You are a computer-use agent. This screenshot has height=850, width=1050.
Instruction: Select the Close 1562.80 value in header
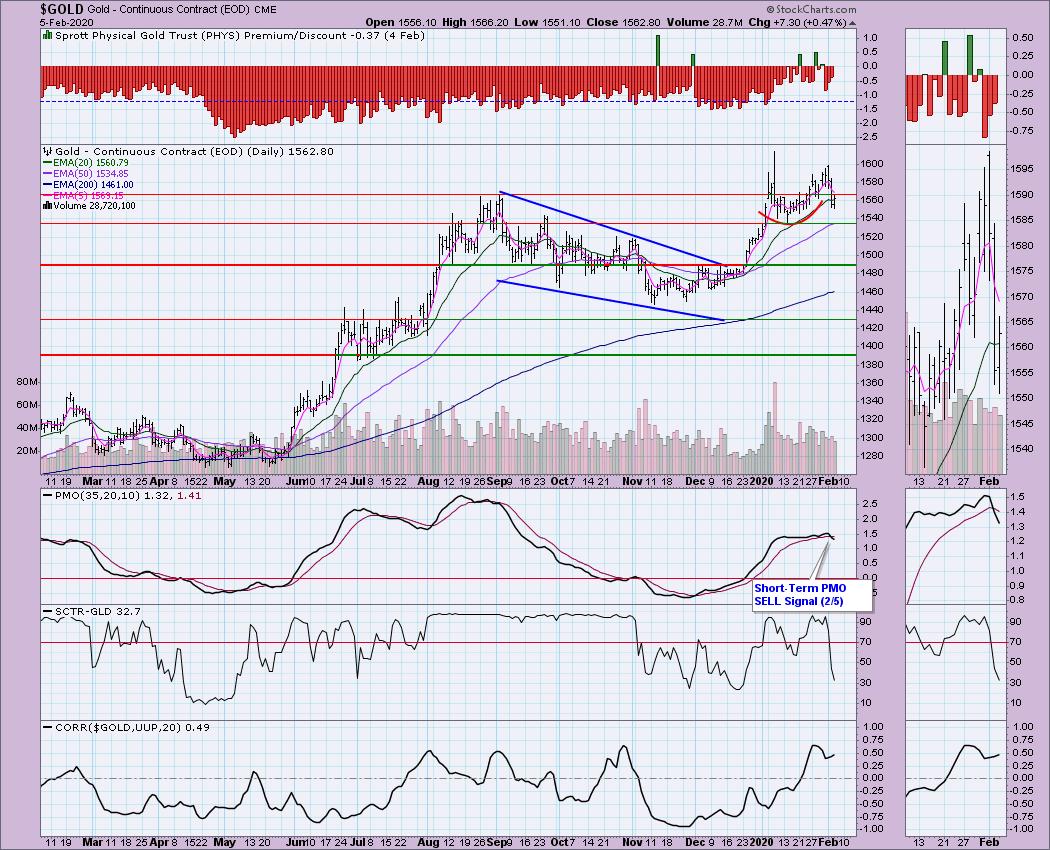click(x=623, y=22)
